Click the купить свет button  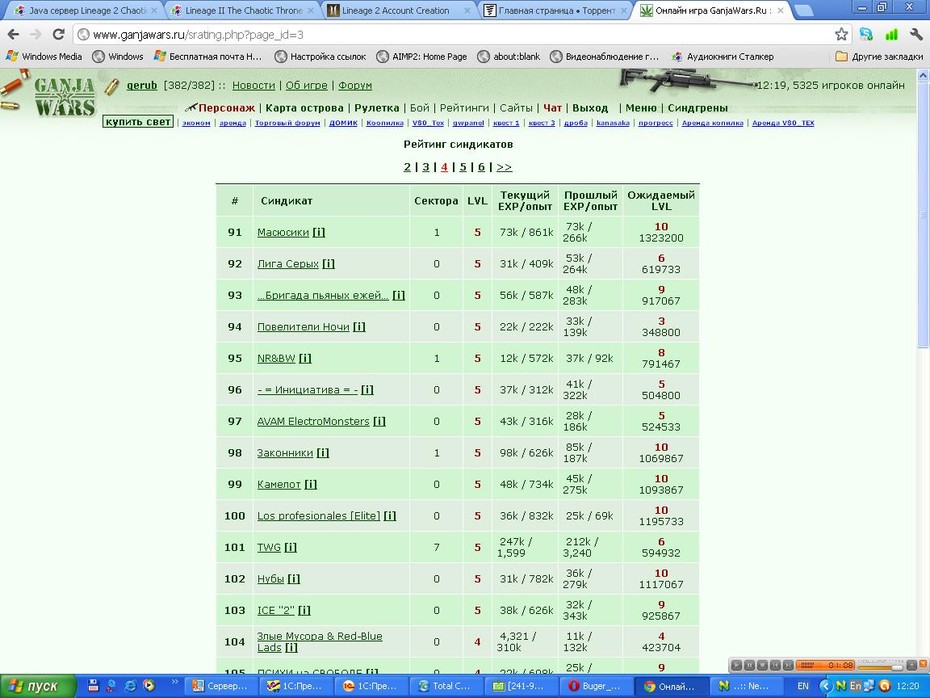coord(138,122)
